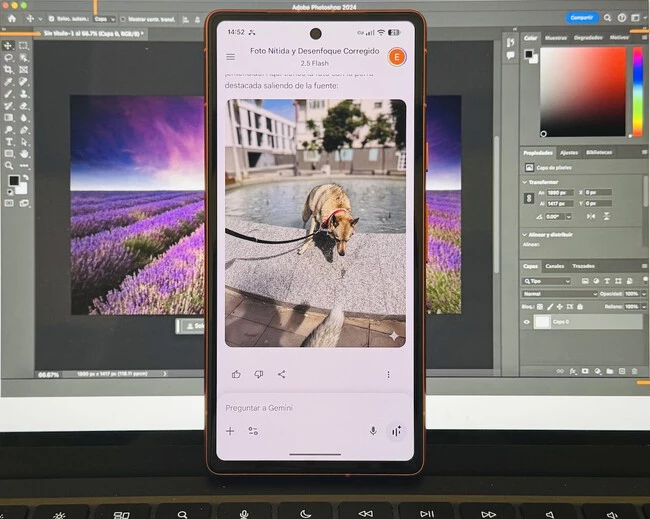The width and height of the screenshot is (650, 519).
Task: Tap the thumbs down icon in Gemini
Action: click(x=258, y=374)
